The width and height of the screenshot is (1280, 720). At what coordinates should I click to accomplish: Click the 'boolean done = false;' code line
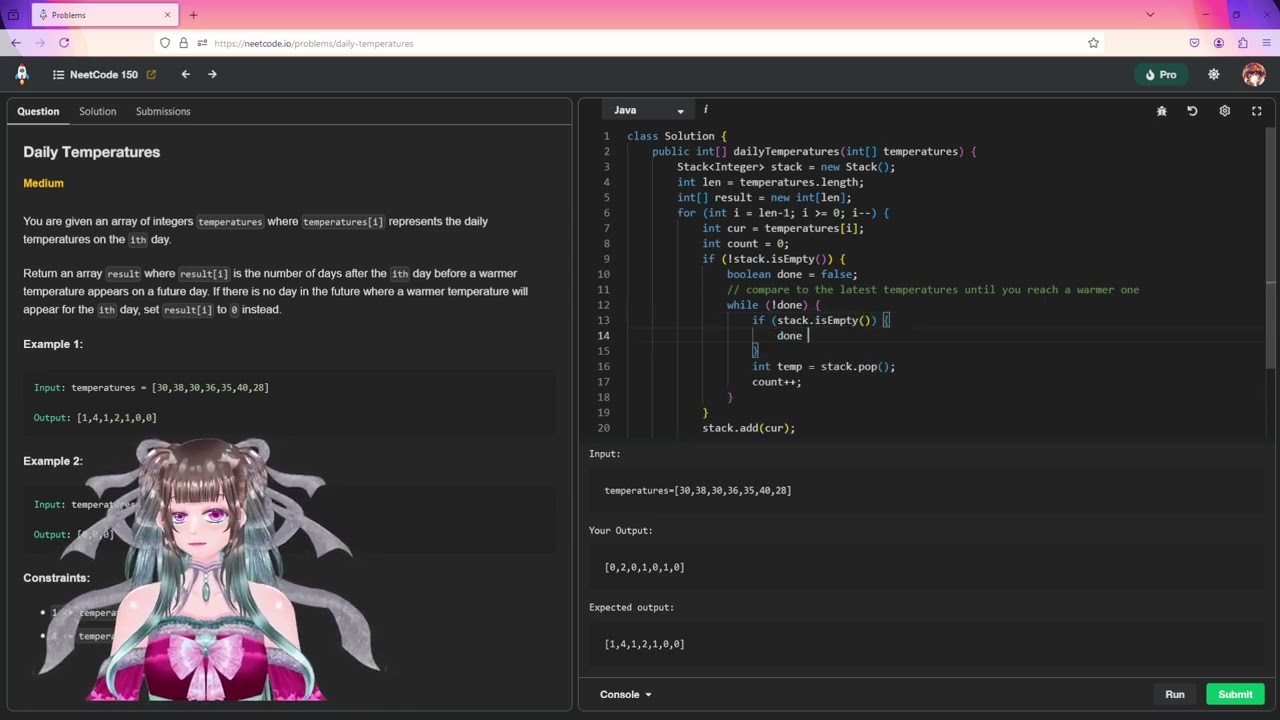pyautogui.click(x=792, y=274)
